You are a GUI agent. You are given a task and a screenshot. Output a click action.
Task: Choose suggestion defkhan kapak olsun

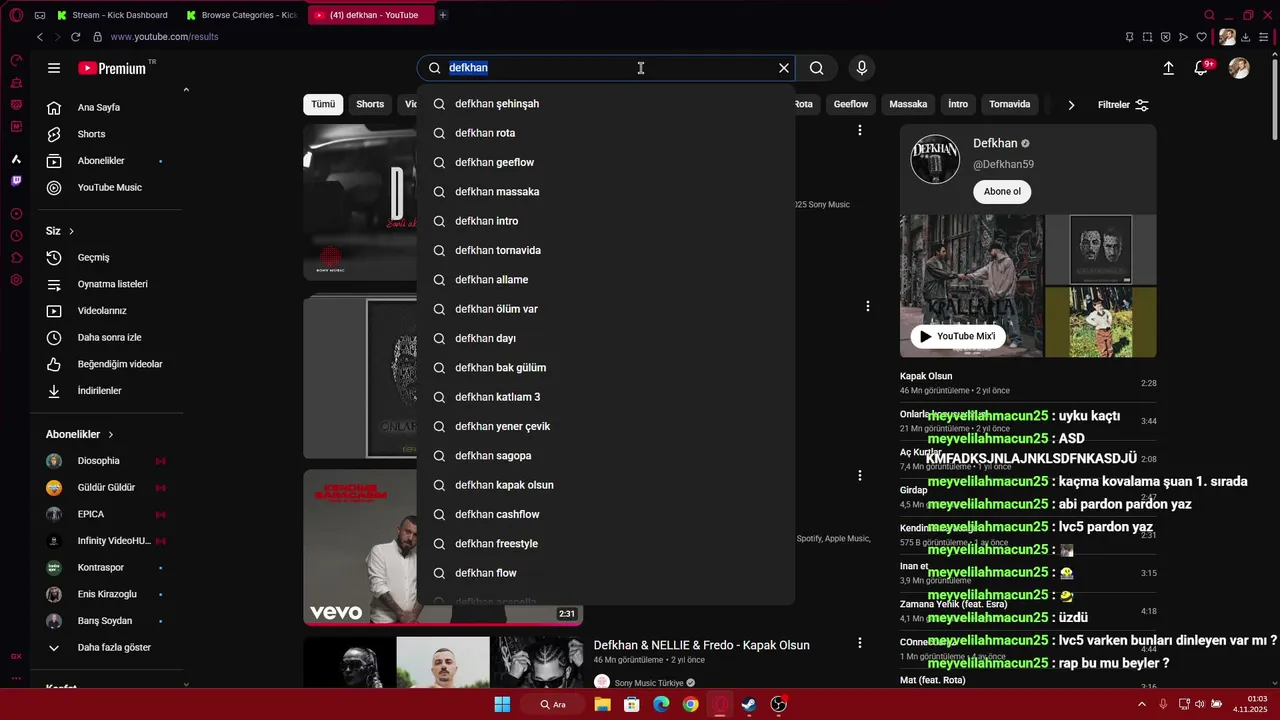tap(606, 485)
